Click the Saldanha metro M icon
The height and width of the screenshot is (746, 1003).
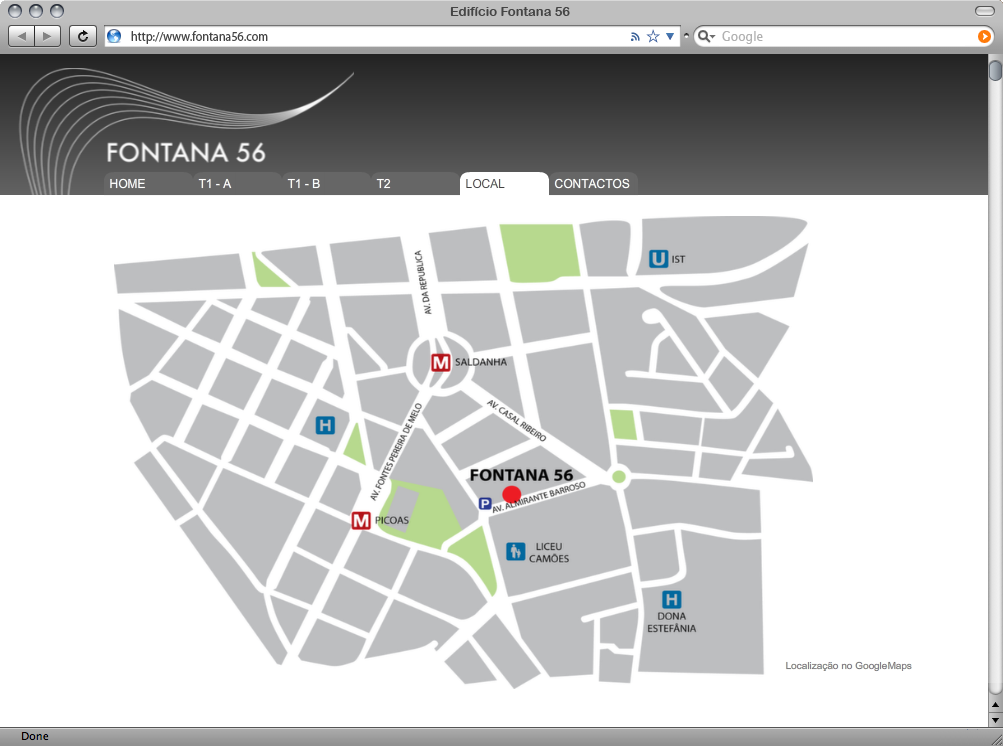[x=441, y=363]
